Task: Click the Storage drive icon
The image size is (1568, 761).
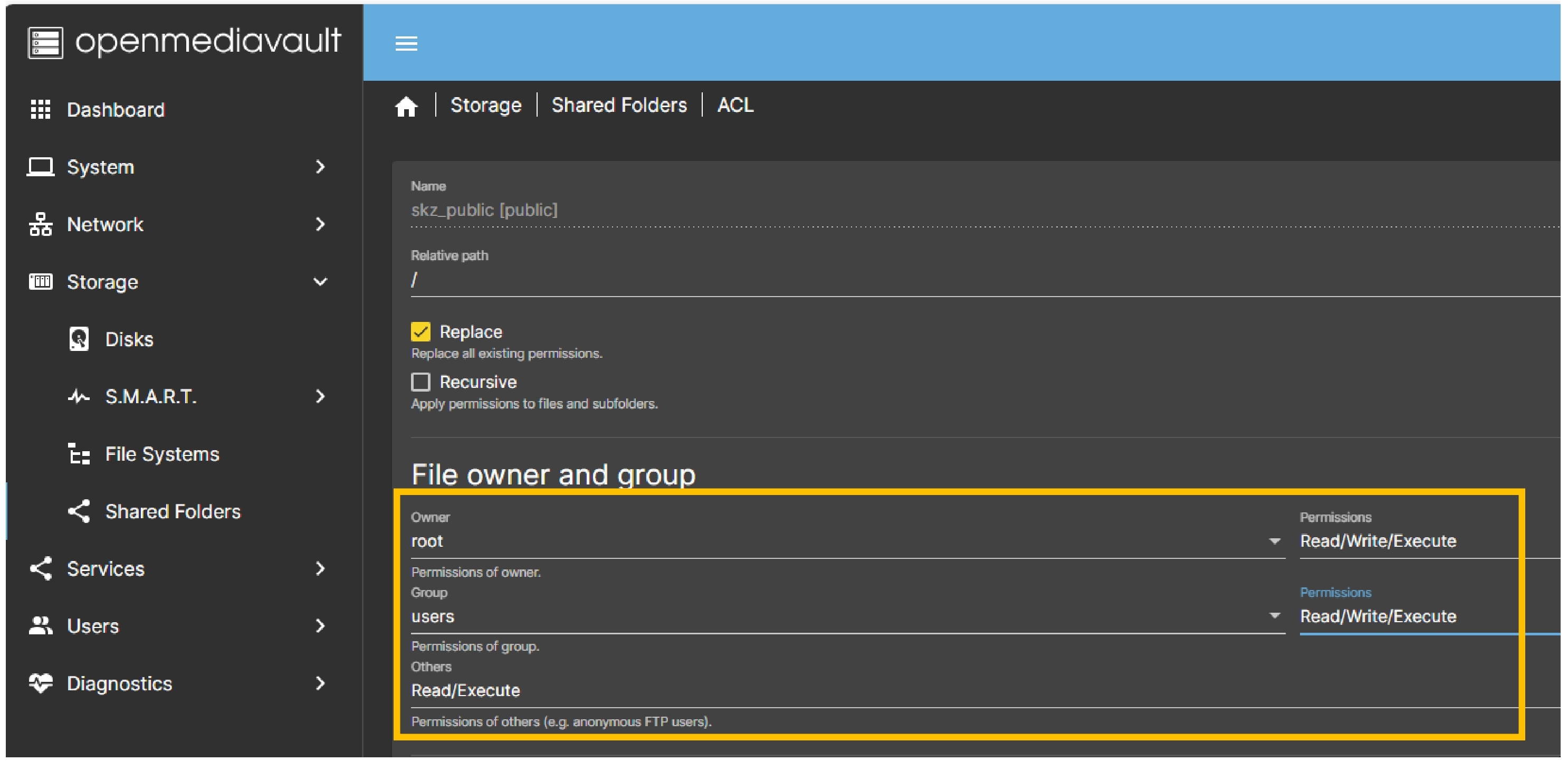Action: click(x=40, y=281)
